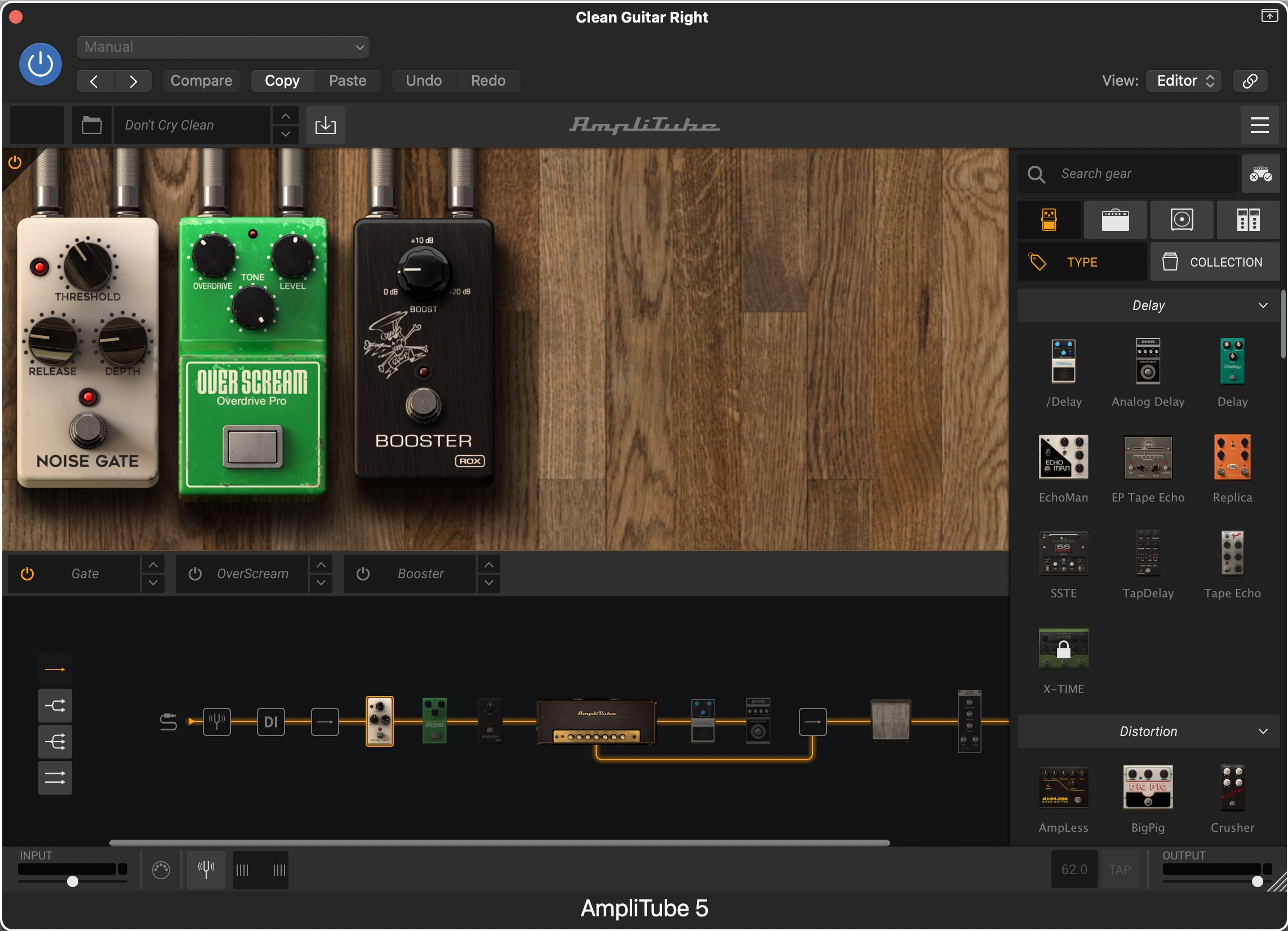The image size is (1288, 931).
Task: Change Booster slot model with down arrow
Action: 489,583
